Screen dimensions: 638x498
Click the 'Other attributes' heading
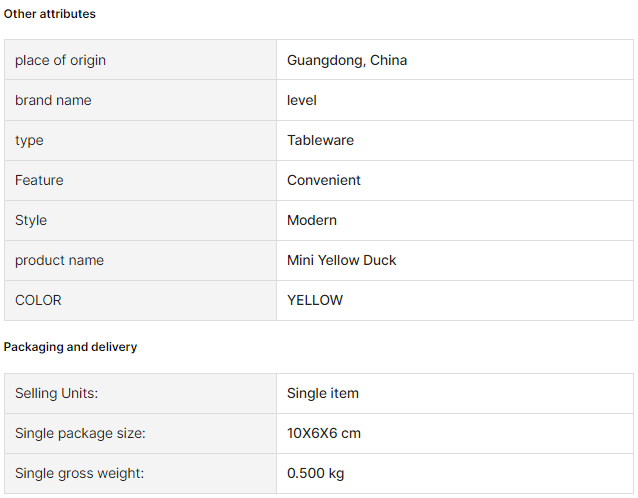click(x=50, y=14)
